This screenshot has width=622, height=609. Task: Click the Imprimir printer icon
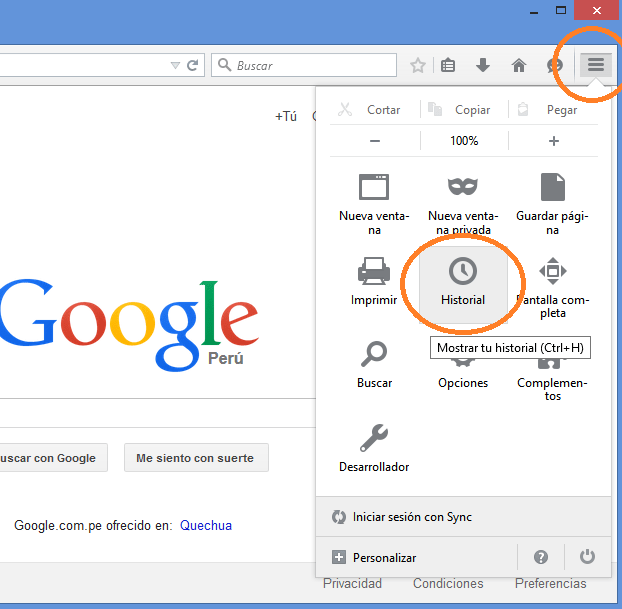click(374, 271)
